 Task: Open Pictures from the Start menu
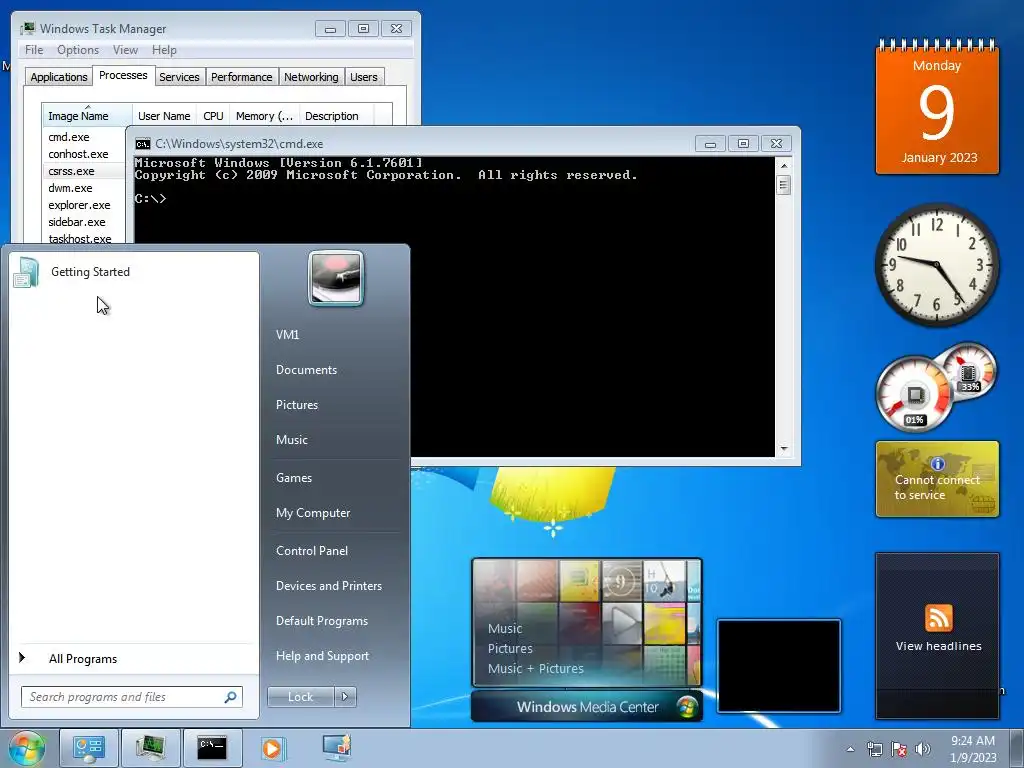click(x=296, y=405)
